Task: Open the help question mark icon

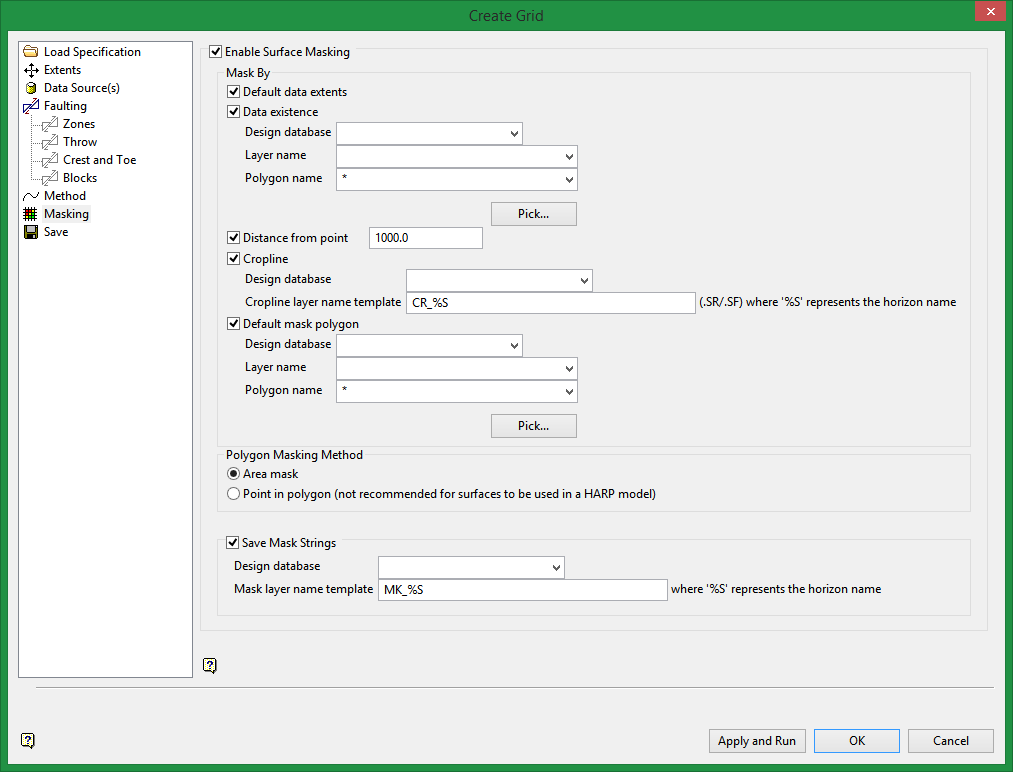Action: pyautogui.click(x=209, y=664)
